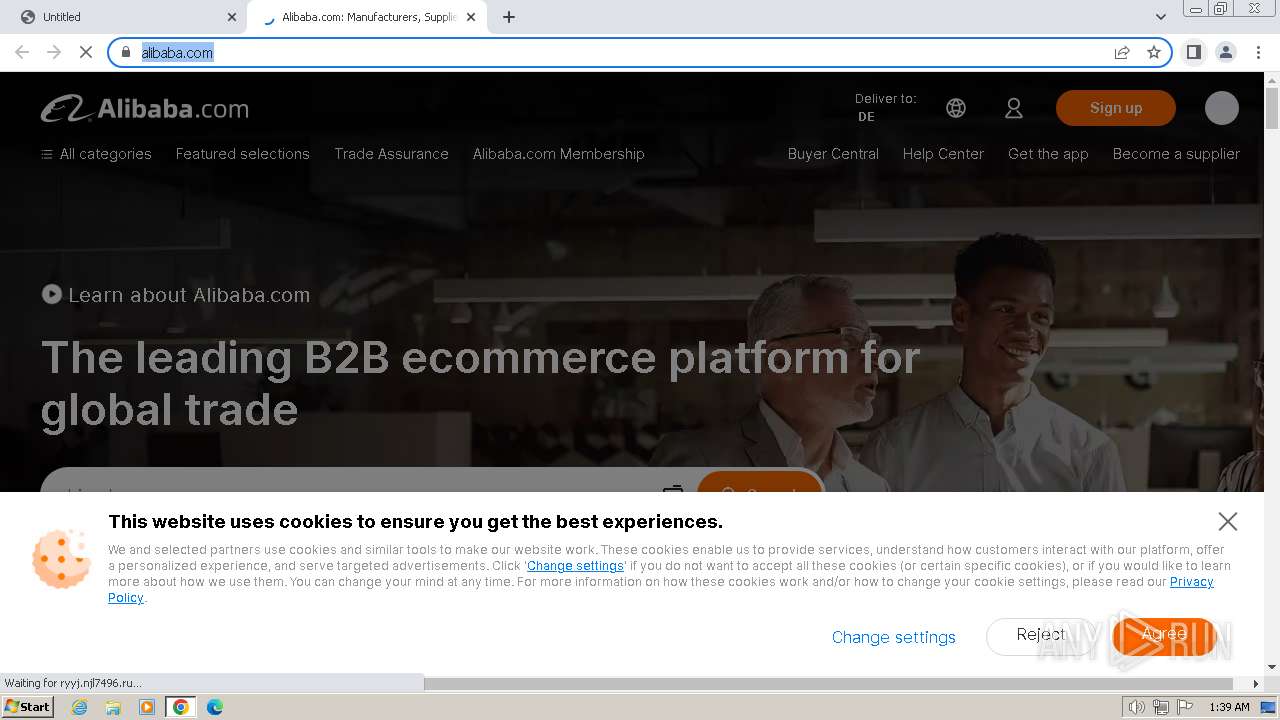Image resolution: width=1280 pixels, height=720 pixels.
Task: Agree to cookies
Action: click(x=1164, y=636)
